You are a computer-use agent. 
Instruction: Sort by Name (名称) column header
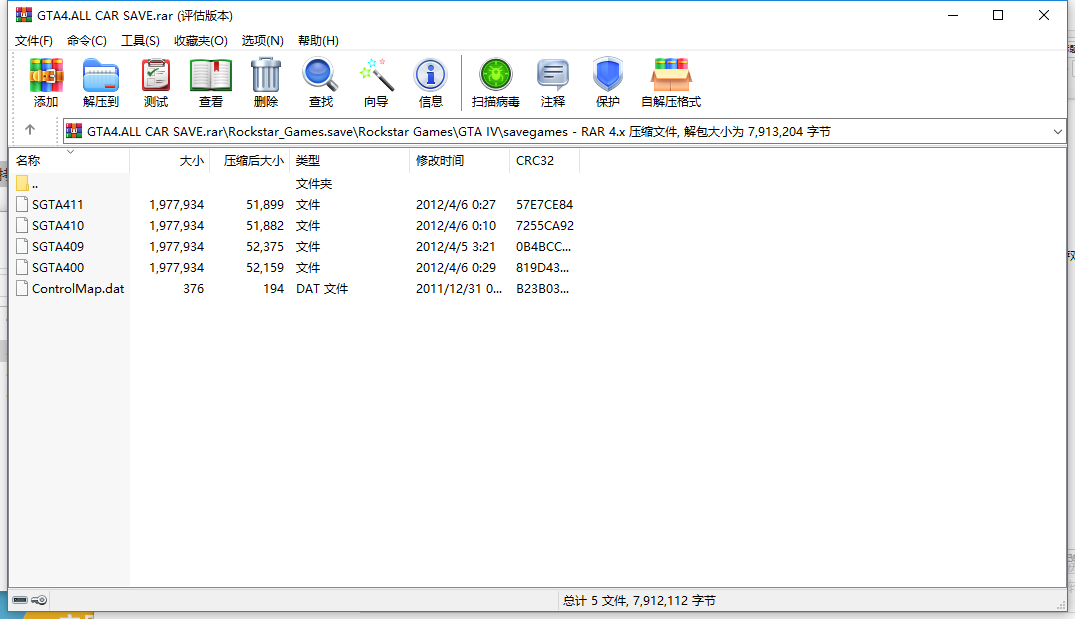(69, 160)
